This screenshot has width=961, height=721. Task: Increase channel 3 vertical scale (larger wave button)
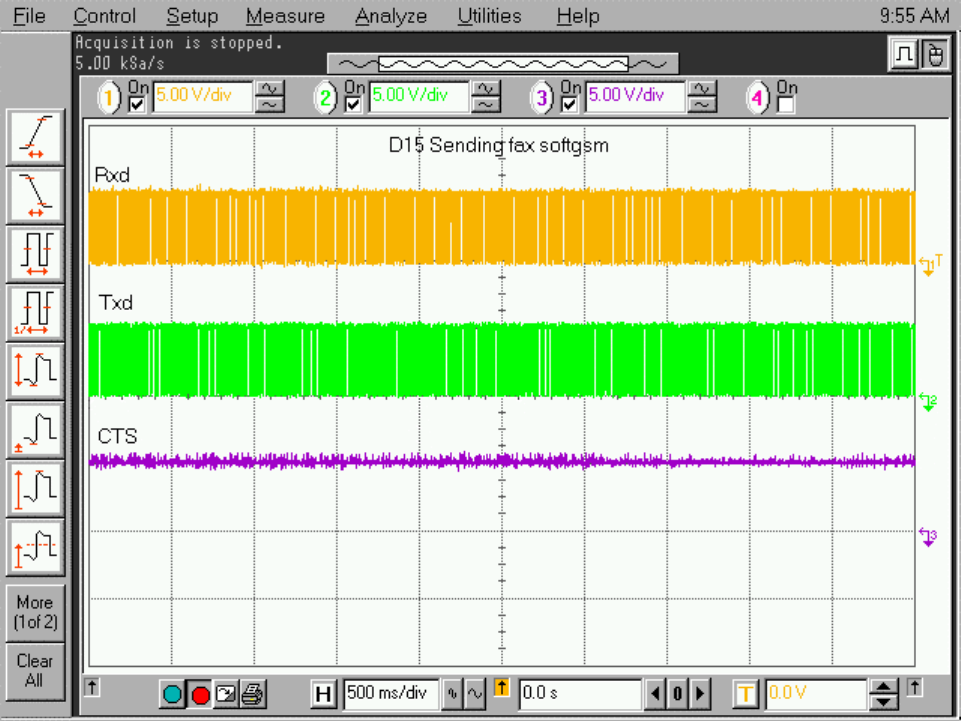pyautogui.click(x=702, y=90)
